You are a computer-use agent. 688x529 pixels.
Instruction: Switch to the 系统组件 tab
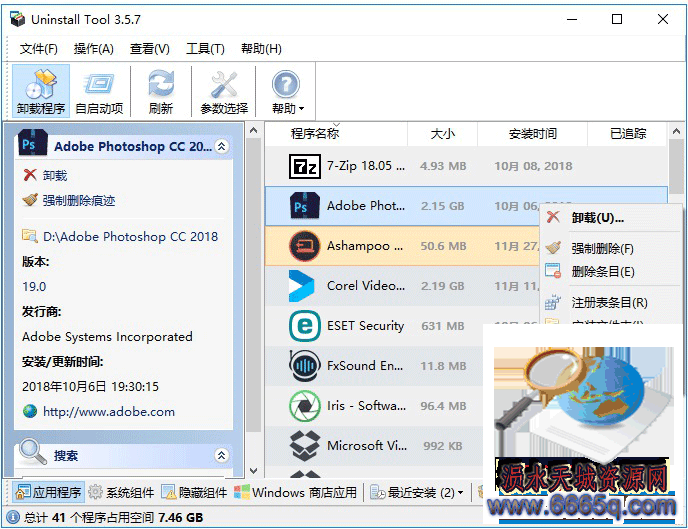122,493
